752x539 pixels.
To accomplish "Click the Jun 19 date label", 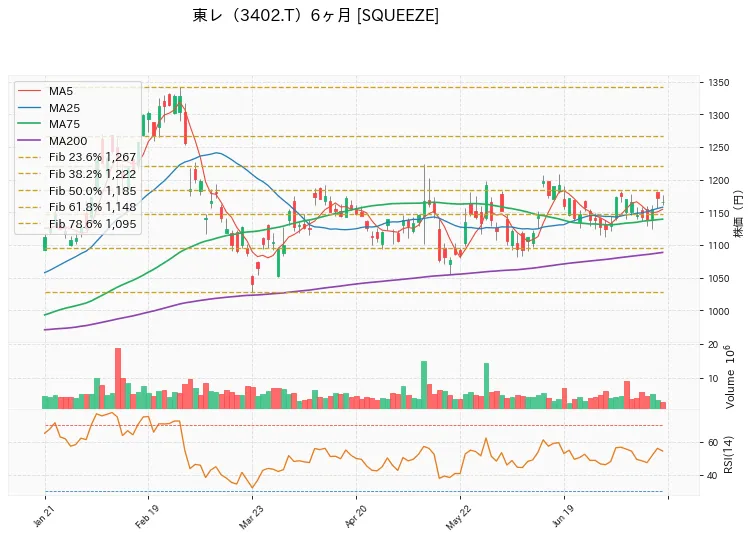I will pyautogui.click(x=563, y=516).
